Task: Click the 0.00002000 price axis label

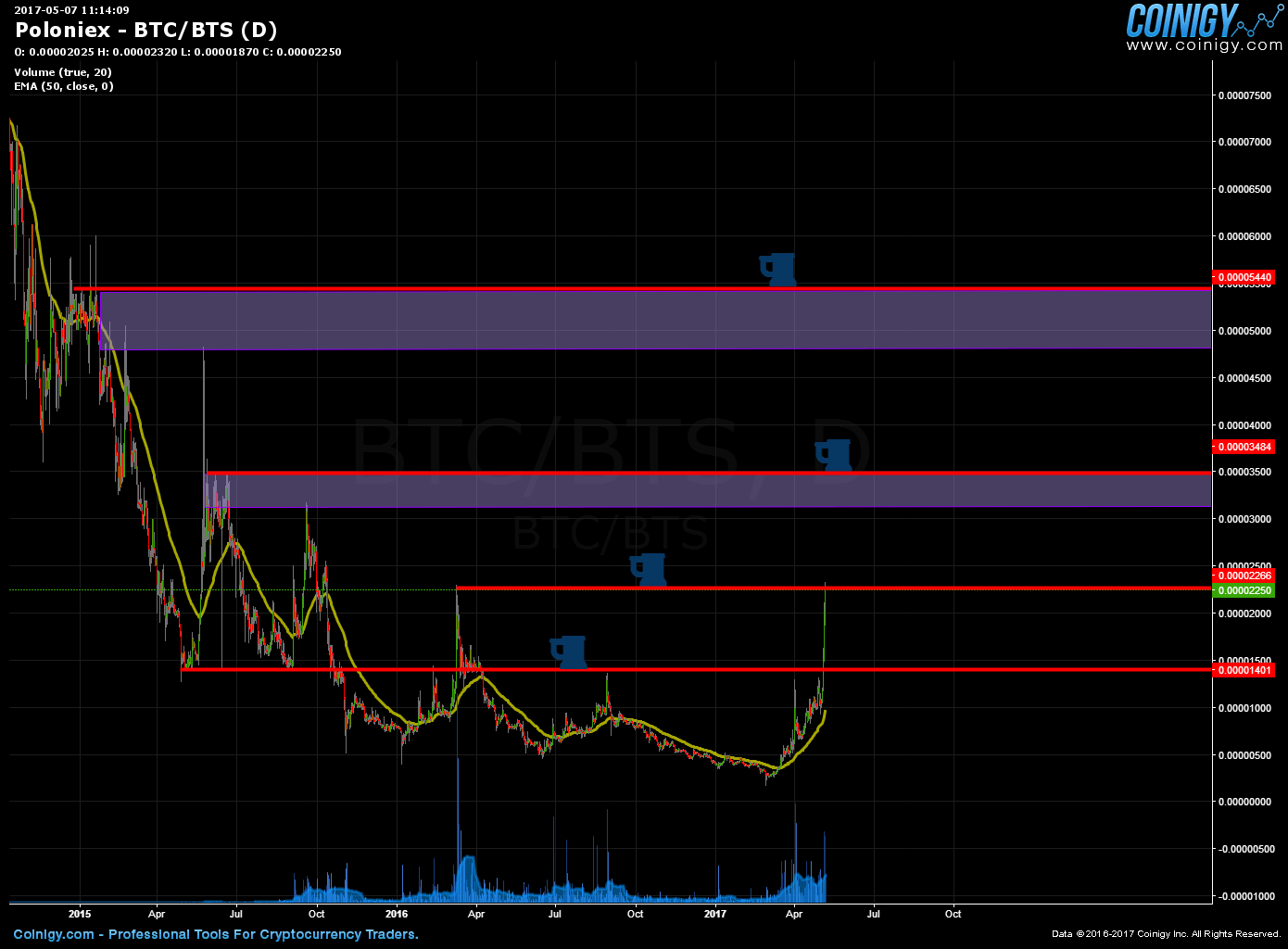Action: (x=1244, y=614)
